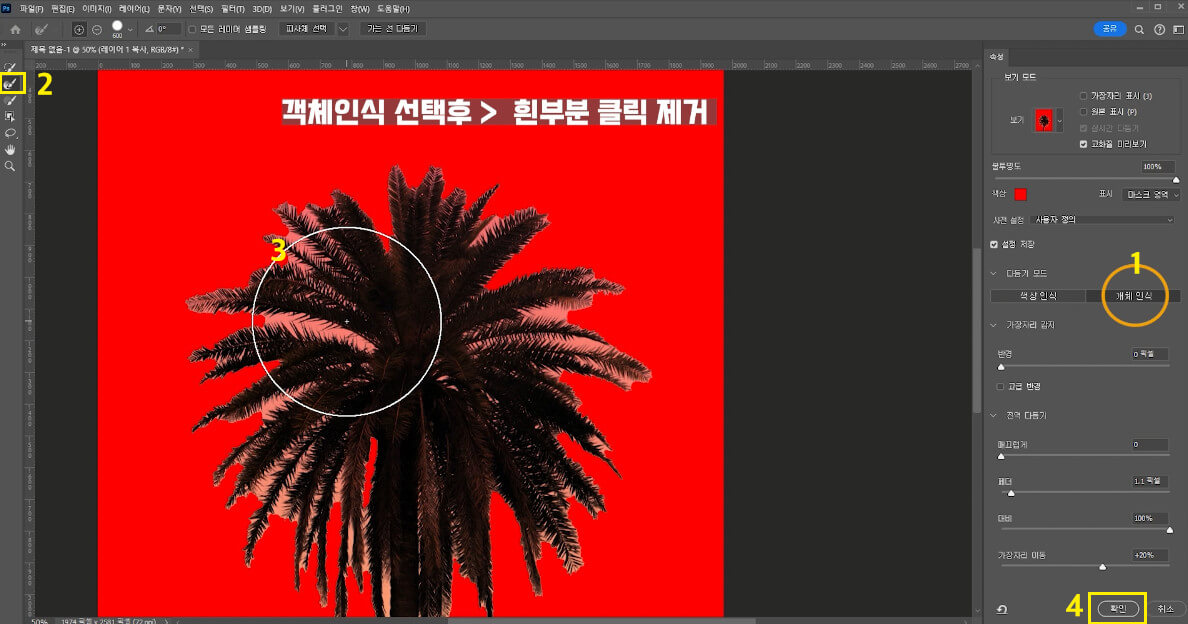1188x624 pixels.
Task: Enable the 가장자리 표시 checkbox
Action: (1083, 96)
